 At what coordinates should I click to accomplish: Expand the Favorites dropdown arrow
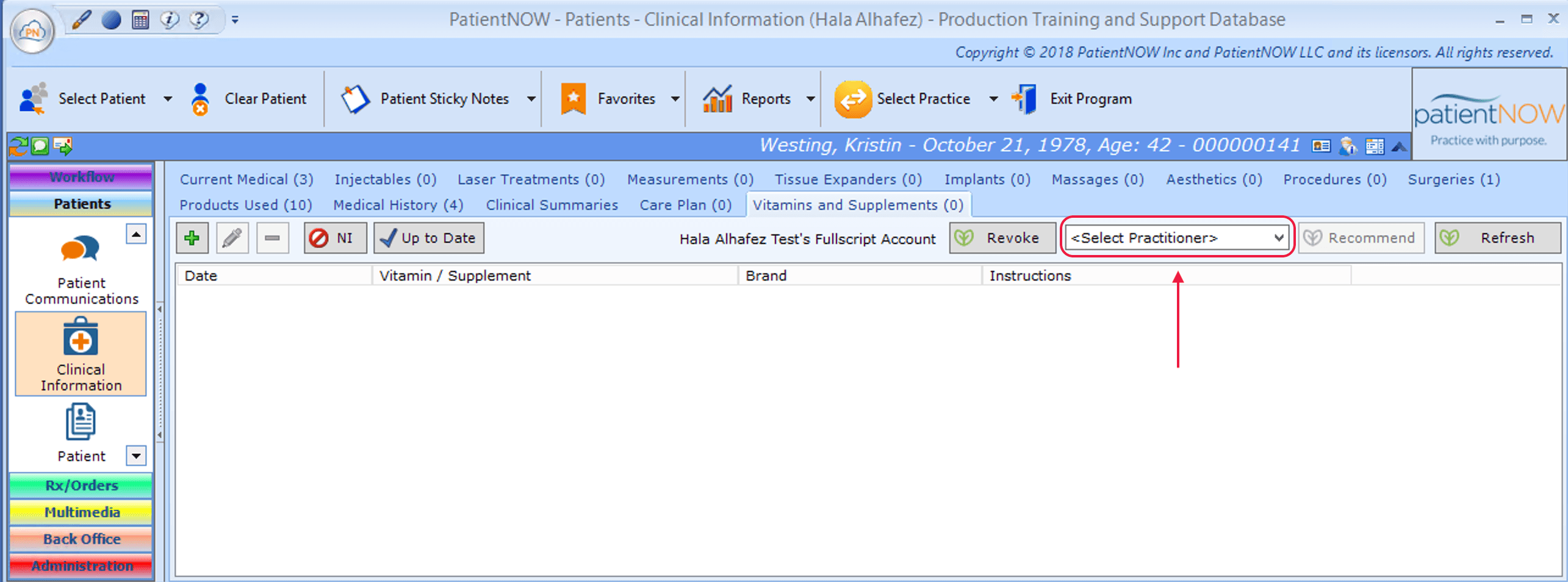pos(675,99)
